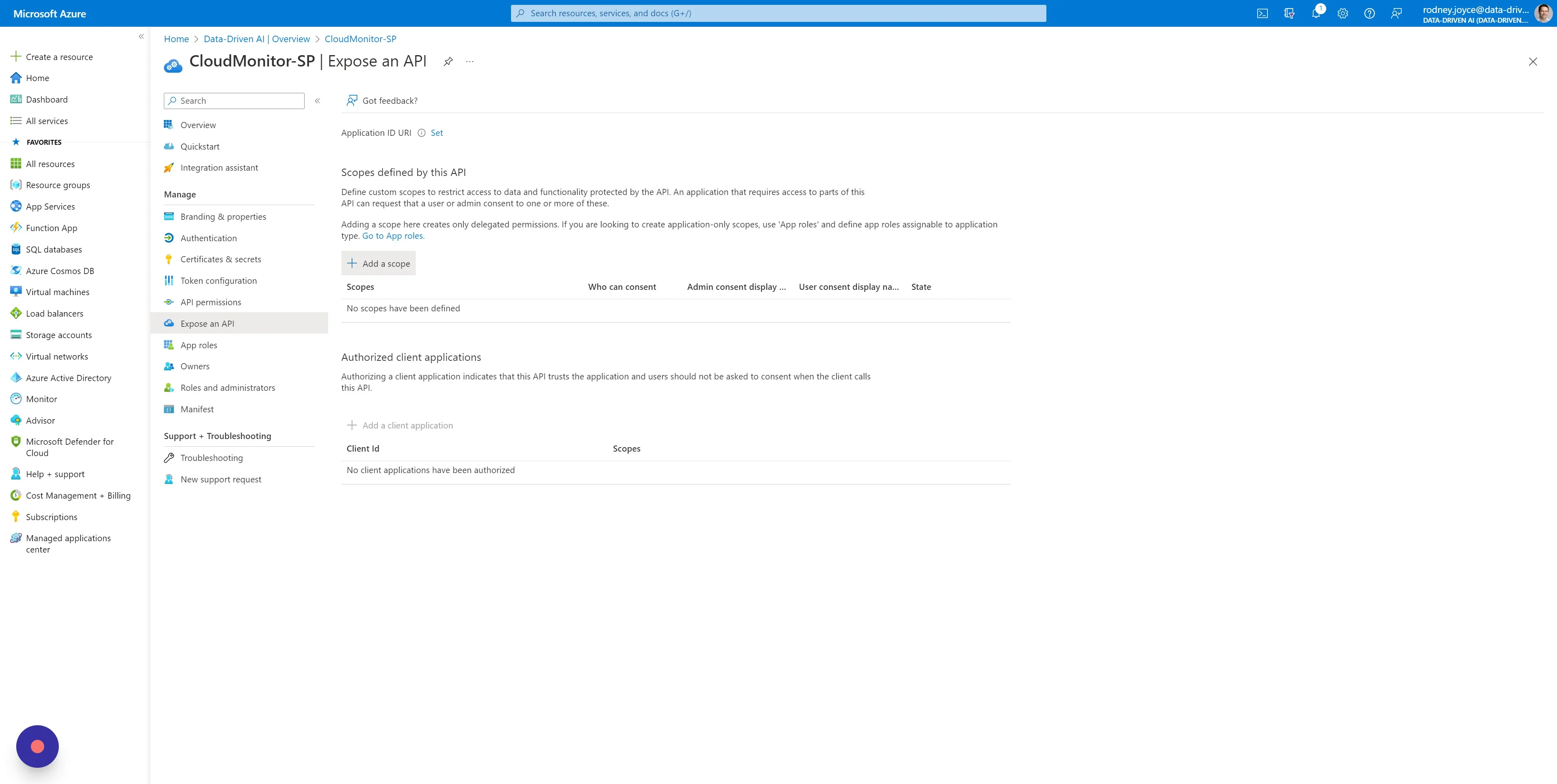Click the App Services icon
Screen dimensions: 1557x784
coord(16,206)
